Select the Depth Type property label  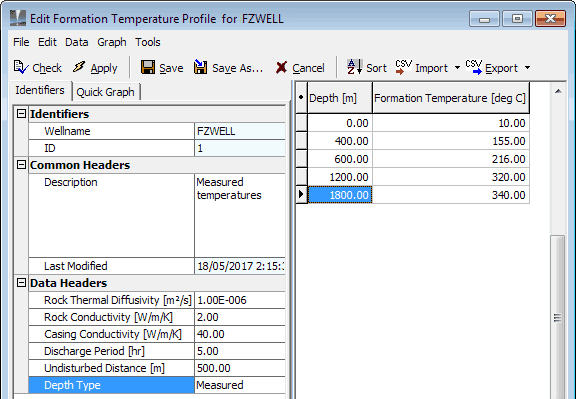point(111,385)
